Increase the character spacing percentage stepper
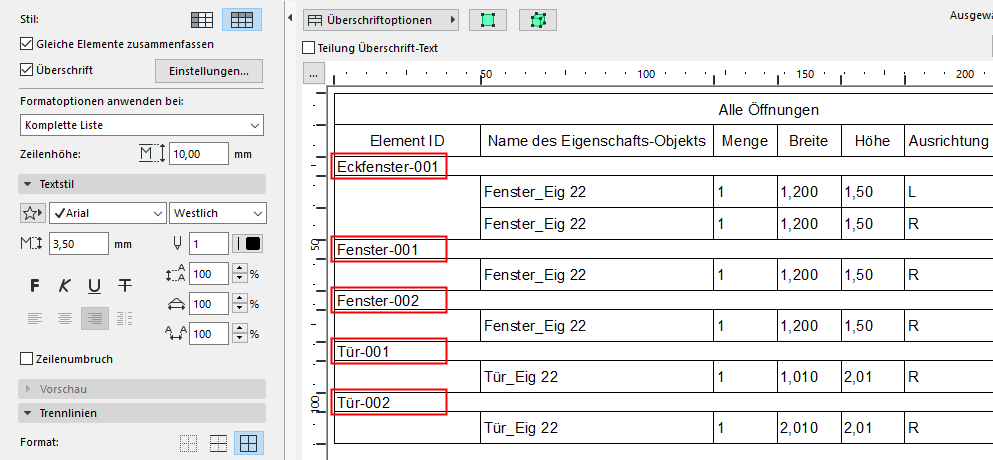993x460 pixels. point(239,329)
